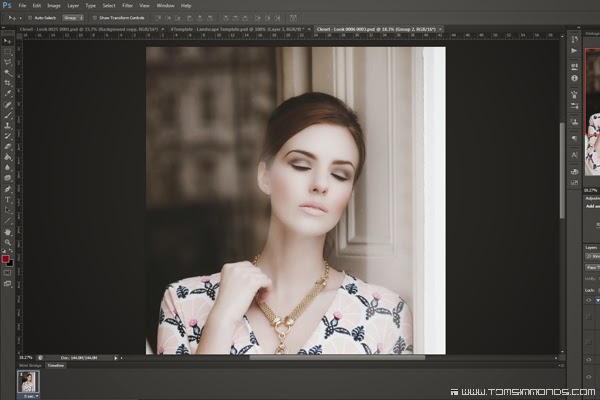
Task: Close the Closet - Look 0006 document tab
Action: [x=440, y=29]
